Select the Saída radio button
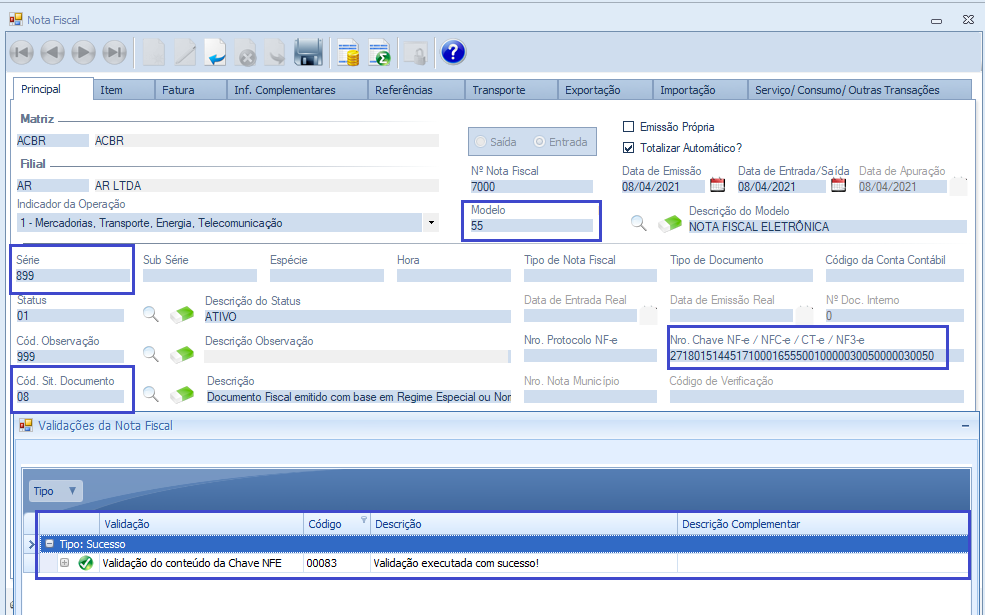The width and height of the screenshot is (985, 615). pyautogui.click(x=482, y=142)
